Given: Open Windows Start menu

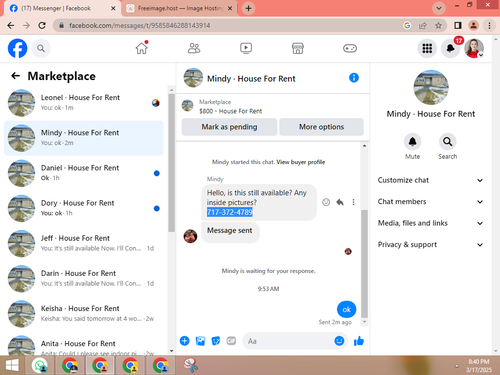Looking at the screenshot, I should [x=12, y=366].
